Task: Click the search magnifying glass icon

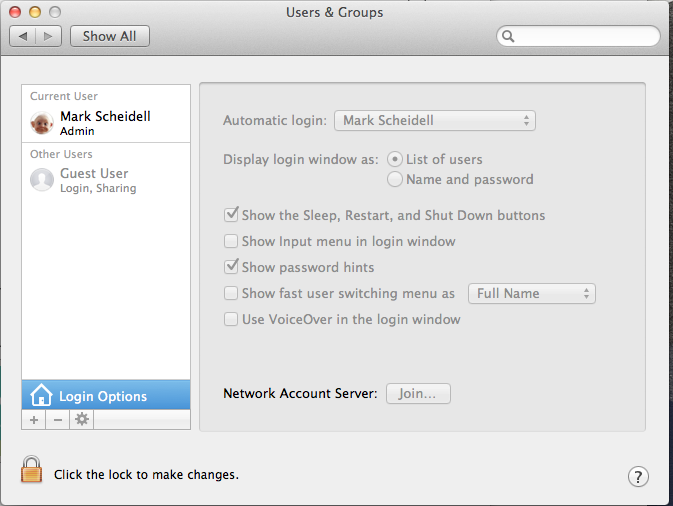Action: [508, 36]
